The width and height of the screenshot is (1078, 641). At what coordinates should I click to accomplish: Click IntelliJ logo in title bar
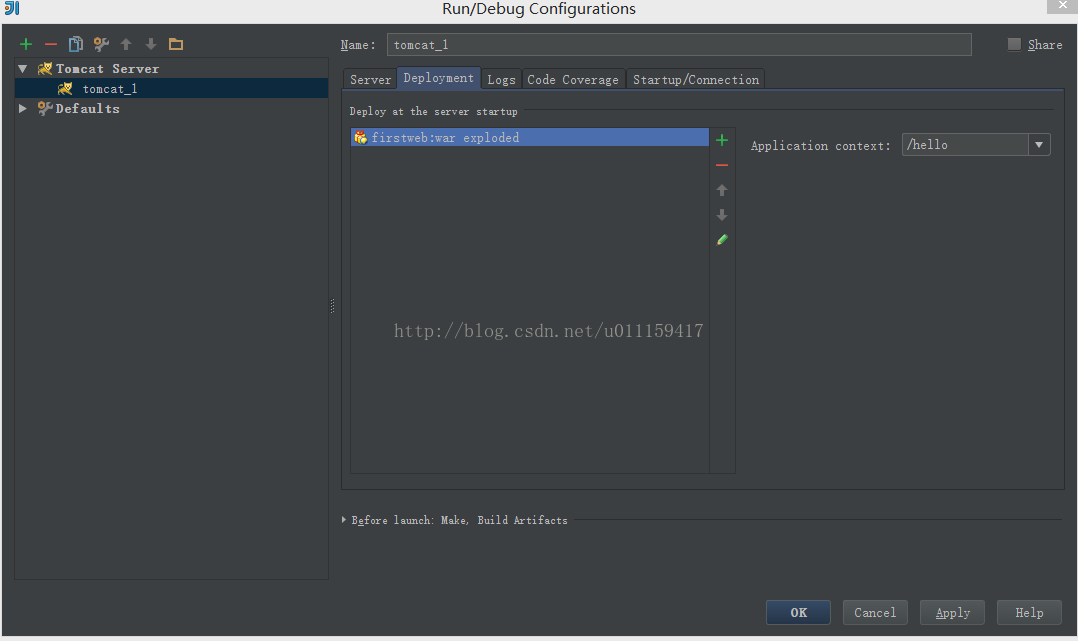[x=12, y=8]
